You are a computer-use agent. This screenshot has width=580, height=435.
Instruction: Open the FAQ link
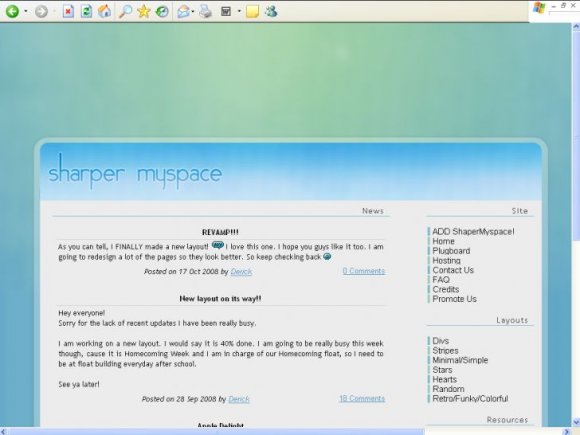pyautogui.click(x=441, y=280)
